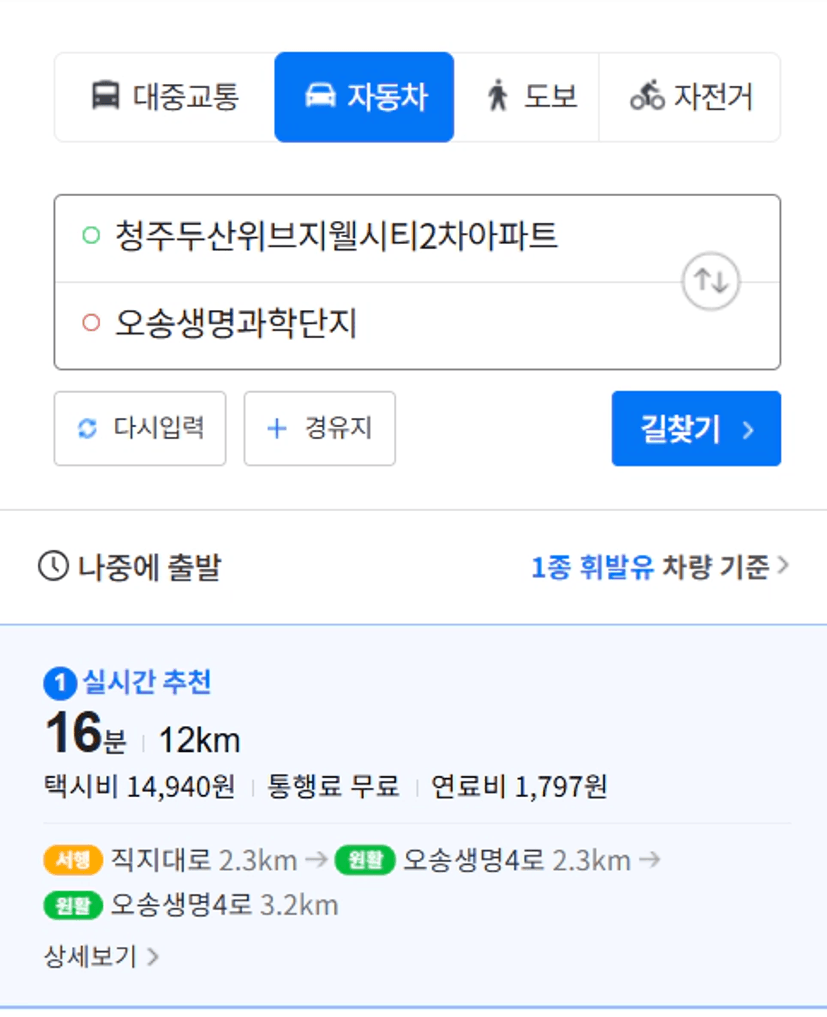Click the 다시입력 reset button
This screenshot has width=827, height=1017.
tap(140, 428)
